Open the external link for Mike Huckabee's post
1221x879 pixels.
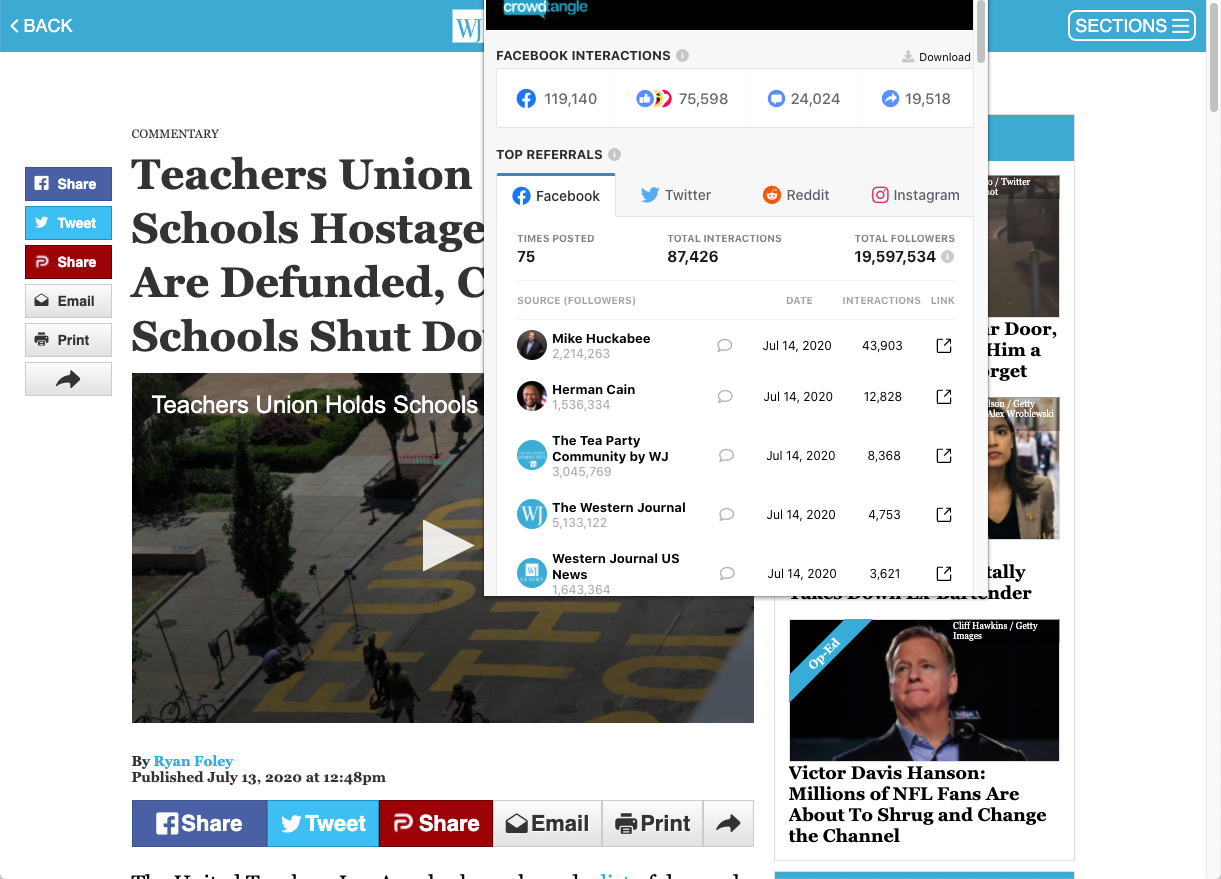pyautogui.click(x=943, y=345)
